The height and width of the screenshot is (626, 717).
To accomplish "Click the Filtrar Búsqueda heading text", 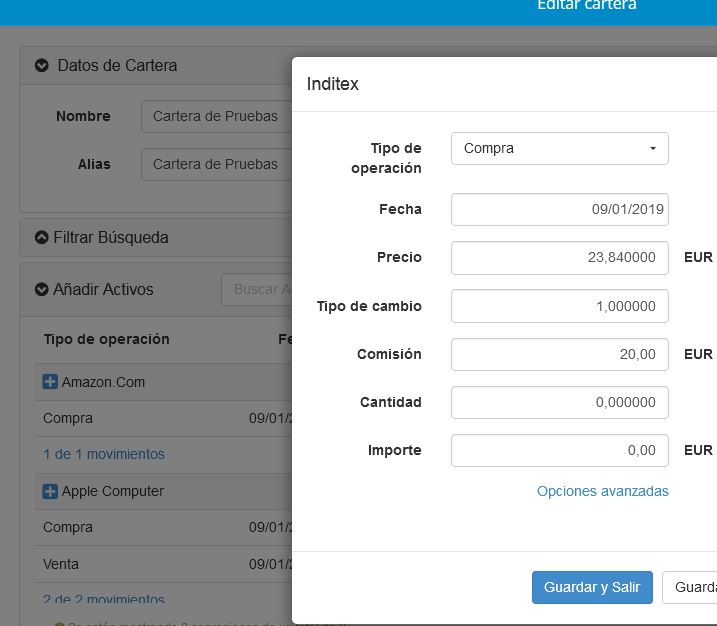I will [111, 237].
